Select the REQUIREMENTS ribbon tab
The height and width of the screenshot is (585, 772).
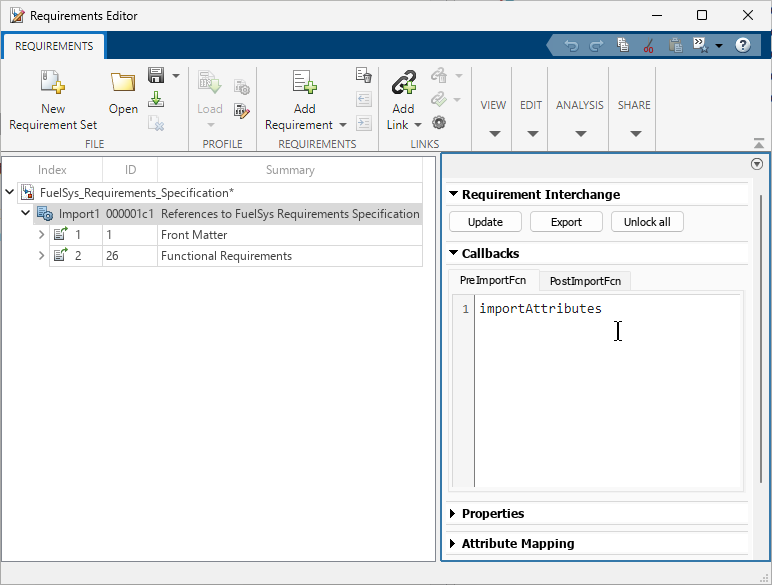(x=54, y=46)
